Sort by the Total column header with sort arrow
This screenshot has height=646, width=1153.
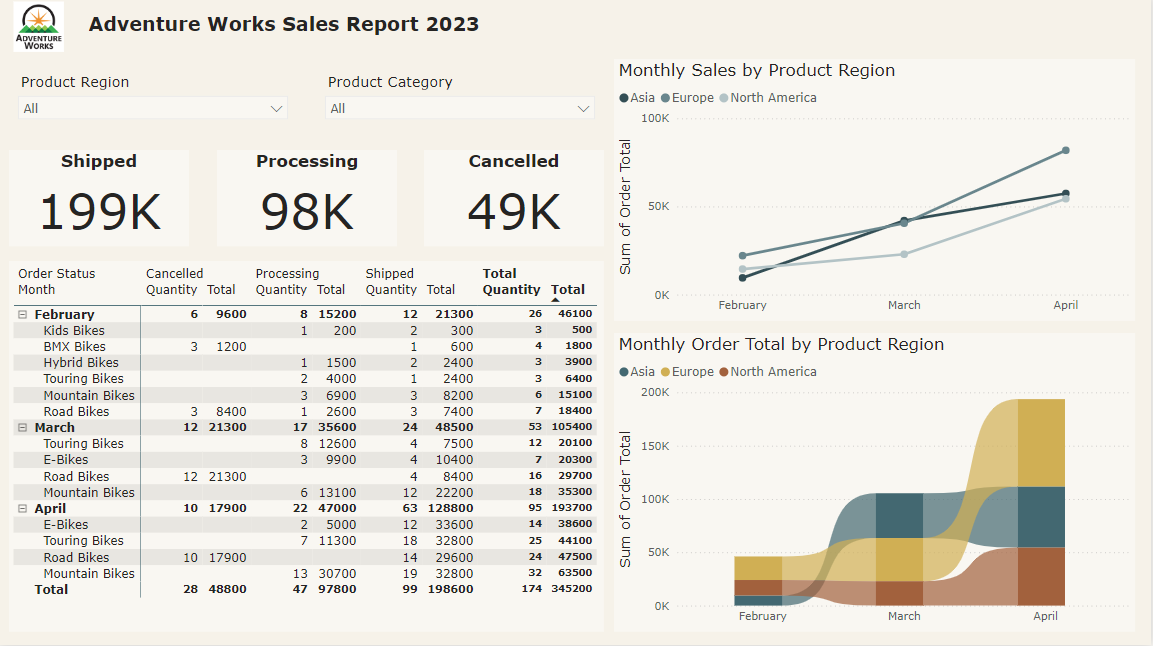pos(568,290)
